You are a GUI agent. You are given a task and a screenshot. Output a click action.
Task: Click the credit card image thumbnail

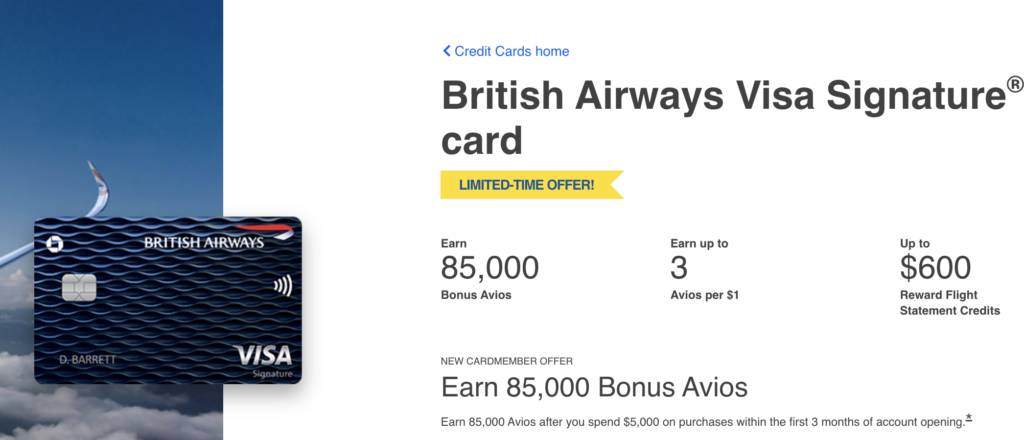pos(168,300)
